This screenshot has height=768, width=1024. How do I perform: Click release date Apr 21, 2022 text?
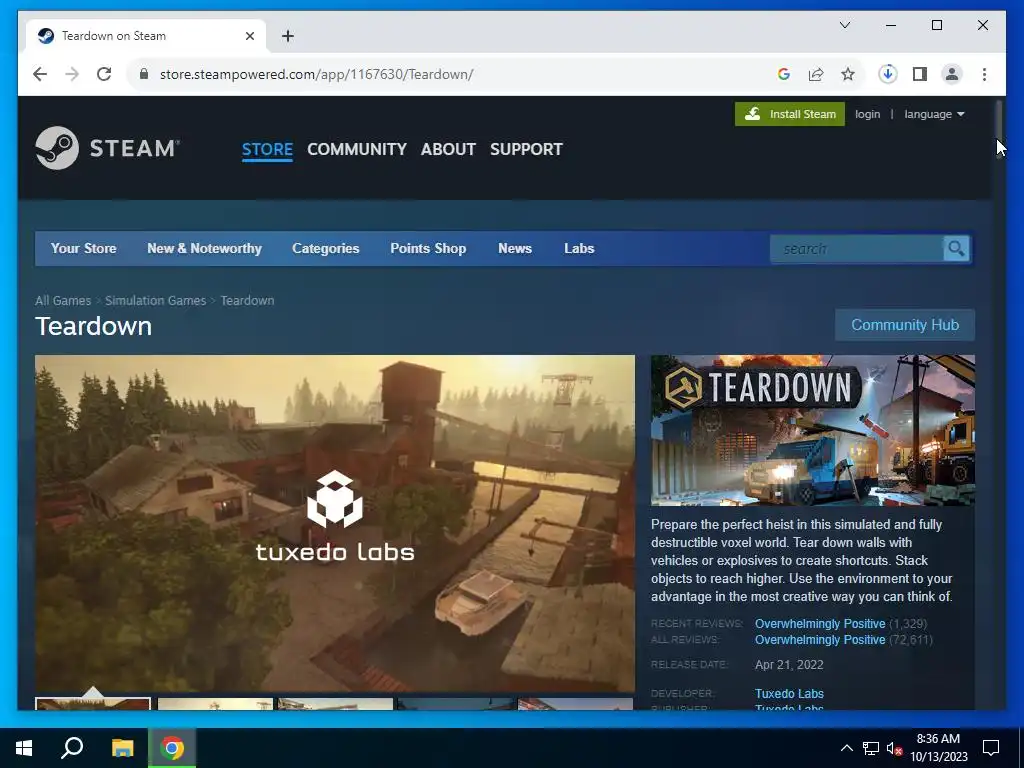click(x=789, y=665)
